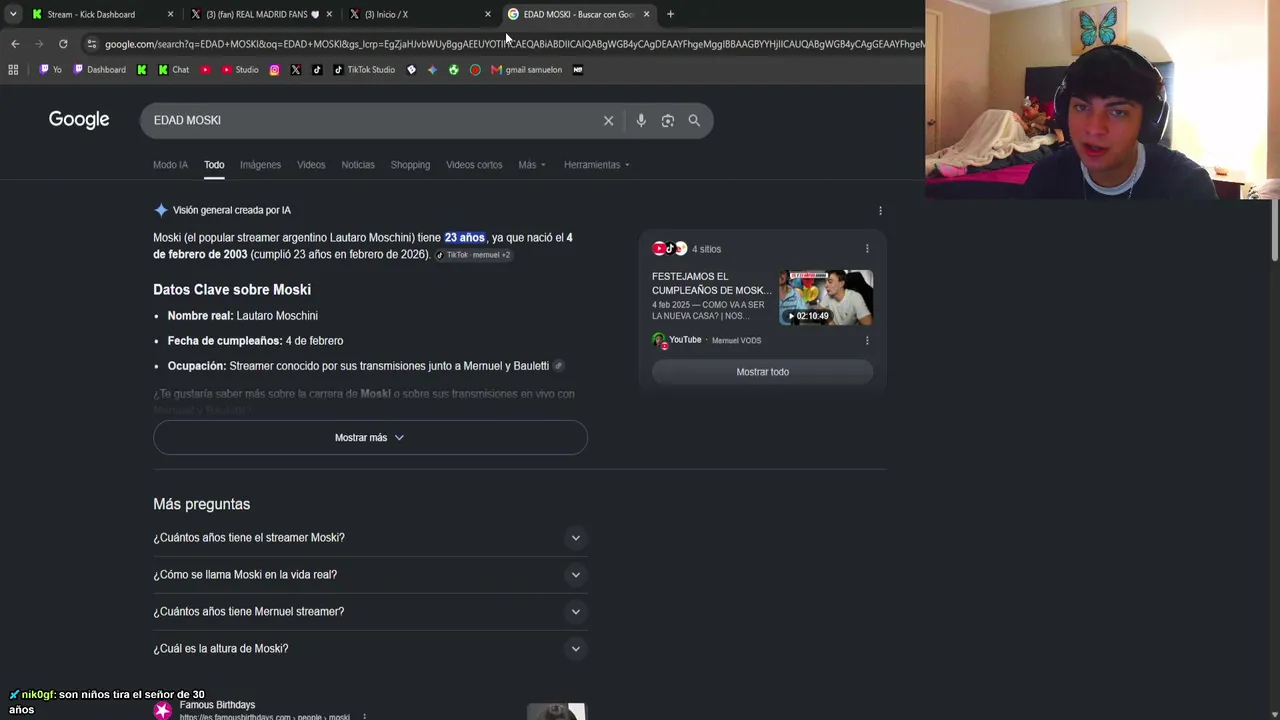Open Google Lens image search
The width and height of the screenshot is (1280, 720).
pyautogui.click(x=668, y=121)
